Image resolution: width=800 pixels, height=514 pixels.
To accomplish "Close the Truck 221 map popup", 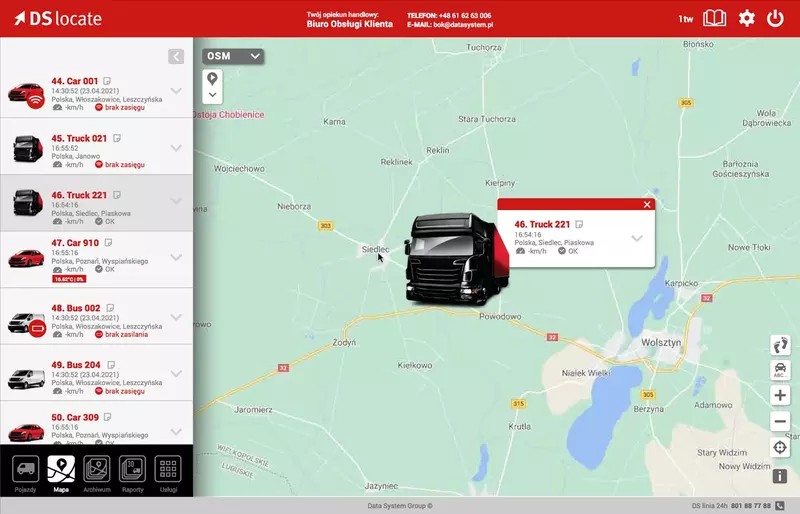I will click(x=647, y=204).
